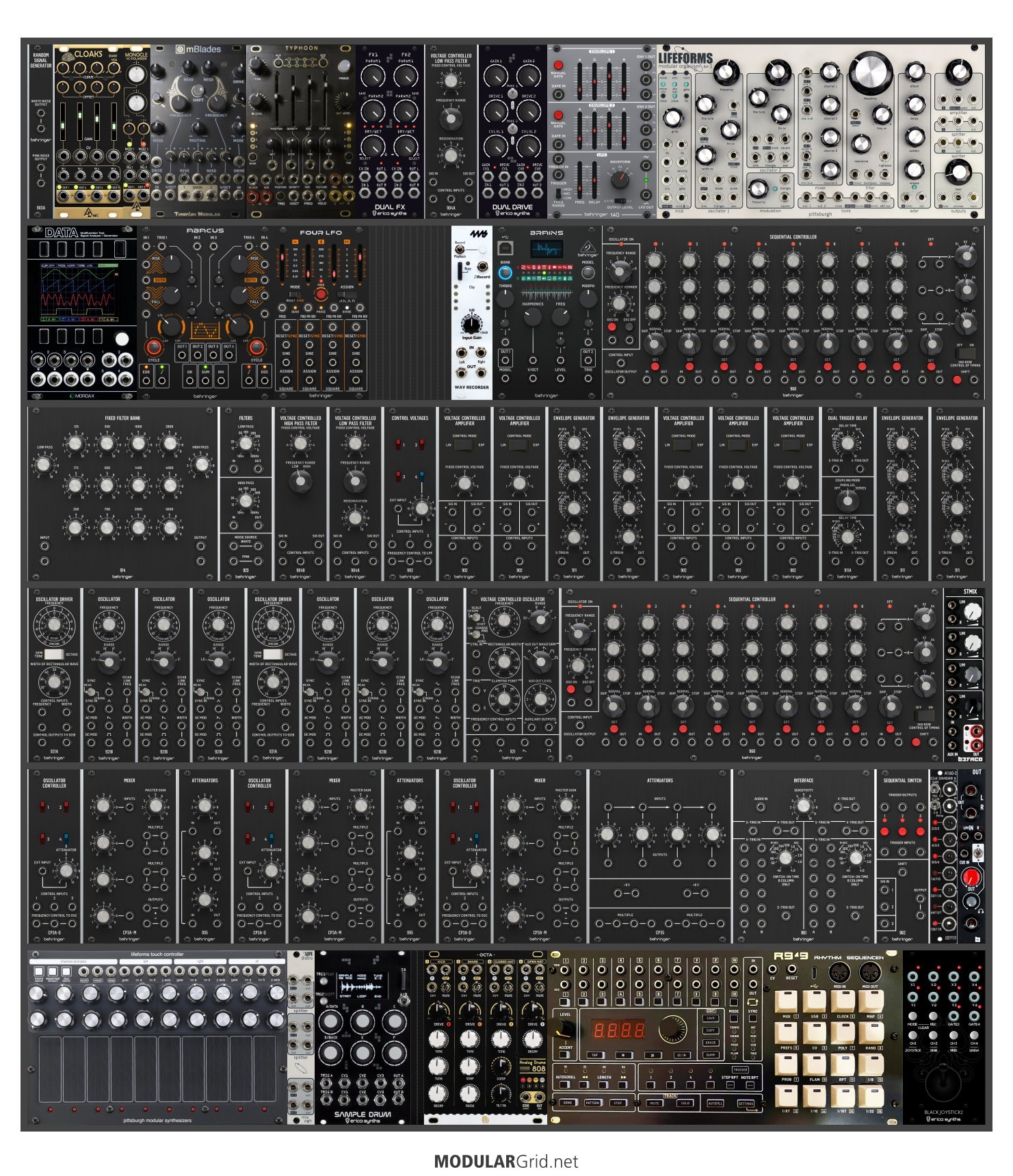1013x1176 pixels.
Task: Select the SONG mode on RS-9
Action: (x=567, y=1103)
